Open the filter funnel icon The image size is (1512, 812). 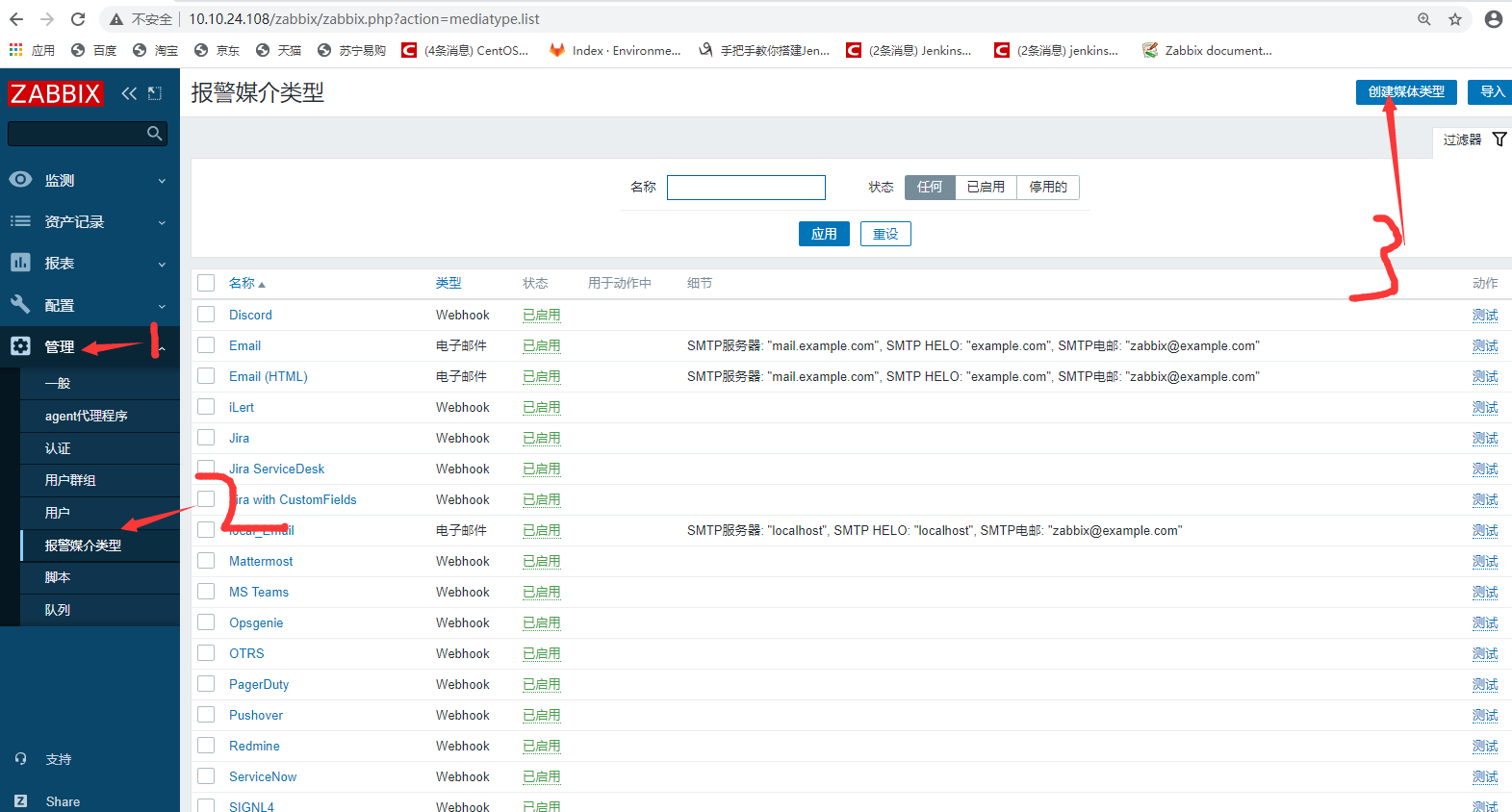click(1499, 140)
